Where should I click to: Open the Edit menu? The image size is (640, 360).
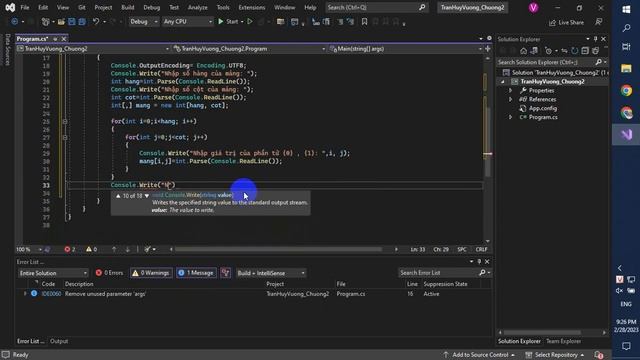(43, 7)
